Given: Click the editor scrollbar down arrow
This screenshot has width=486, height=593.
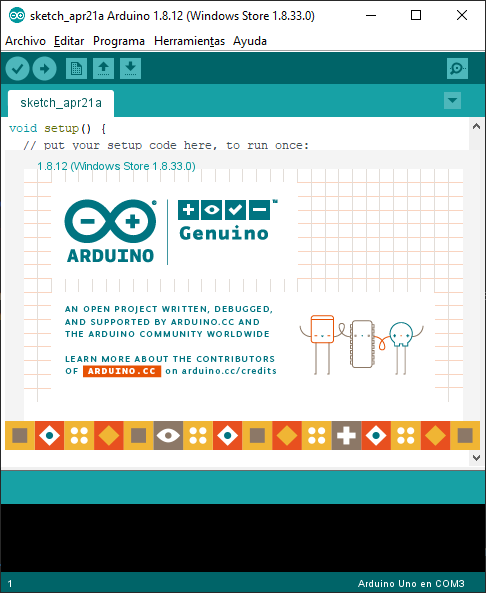Looking at the screenshot, I should tap(477, 458).
